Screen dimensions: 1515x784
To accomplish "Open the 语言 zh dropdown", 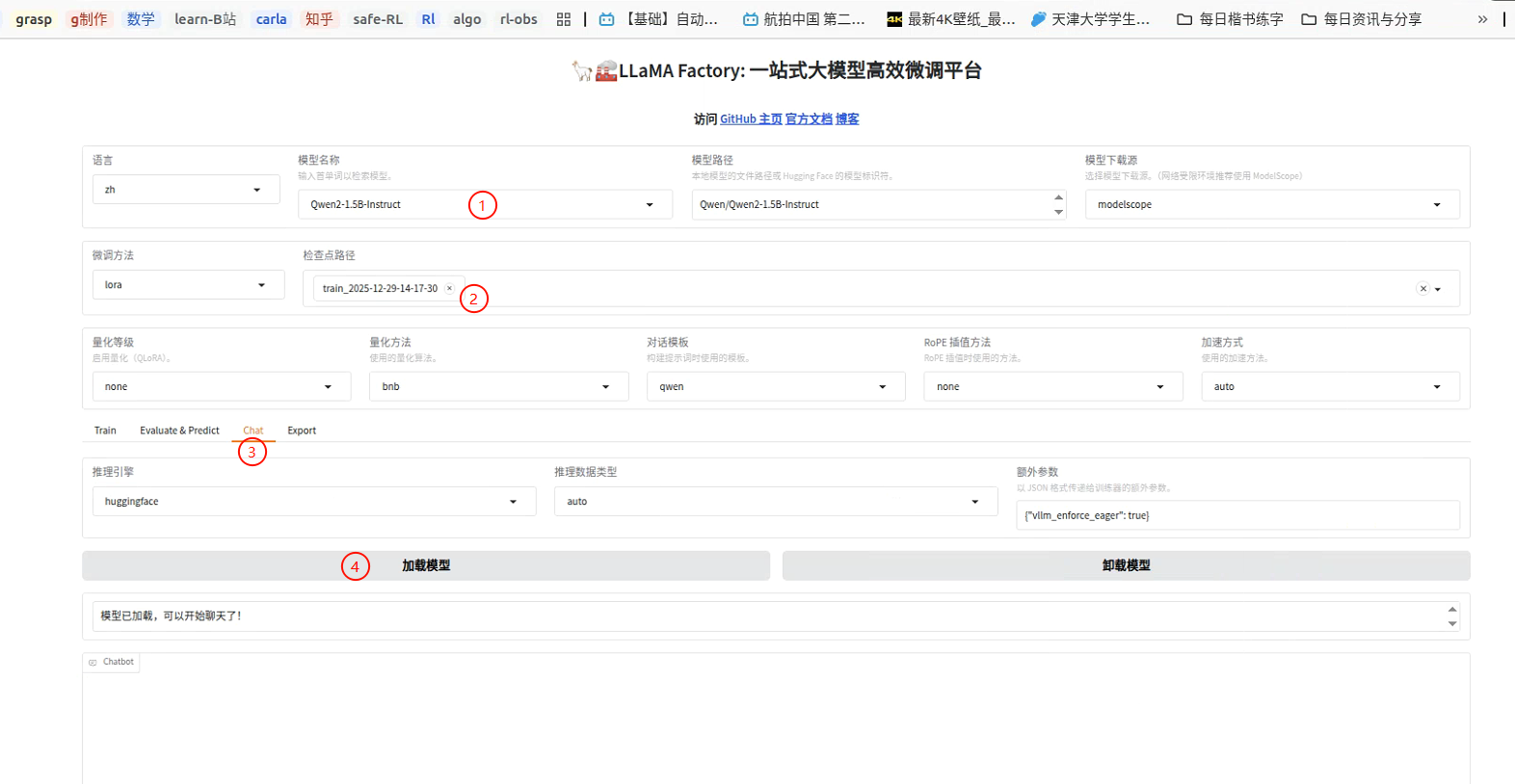I will click(x=186, y=190).
